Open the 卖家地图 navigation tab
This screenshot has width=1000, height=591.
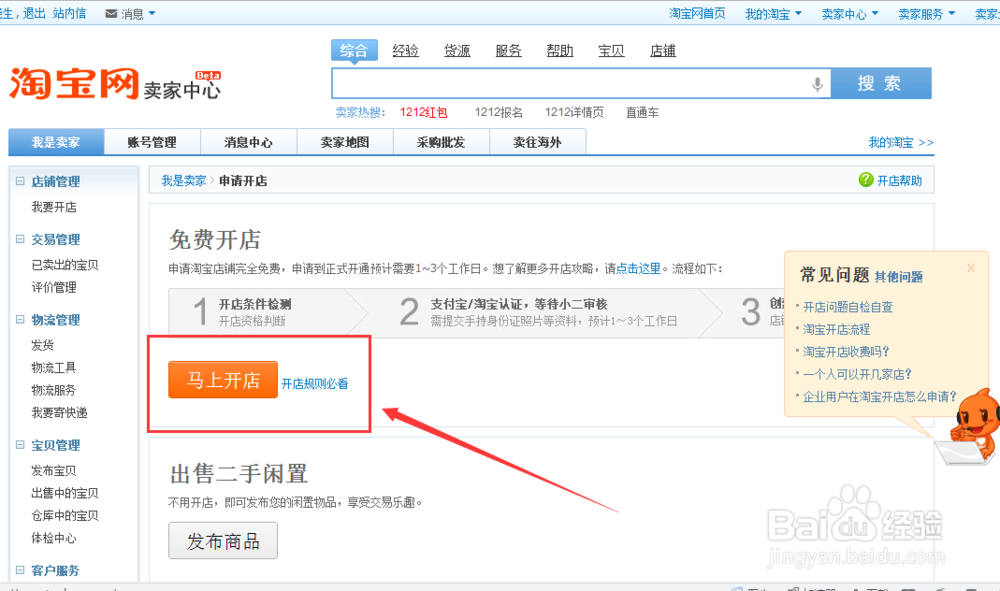345,142
